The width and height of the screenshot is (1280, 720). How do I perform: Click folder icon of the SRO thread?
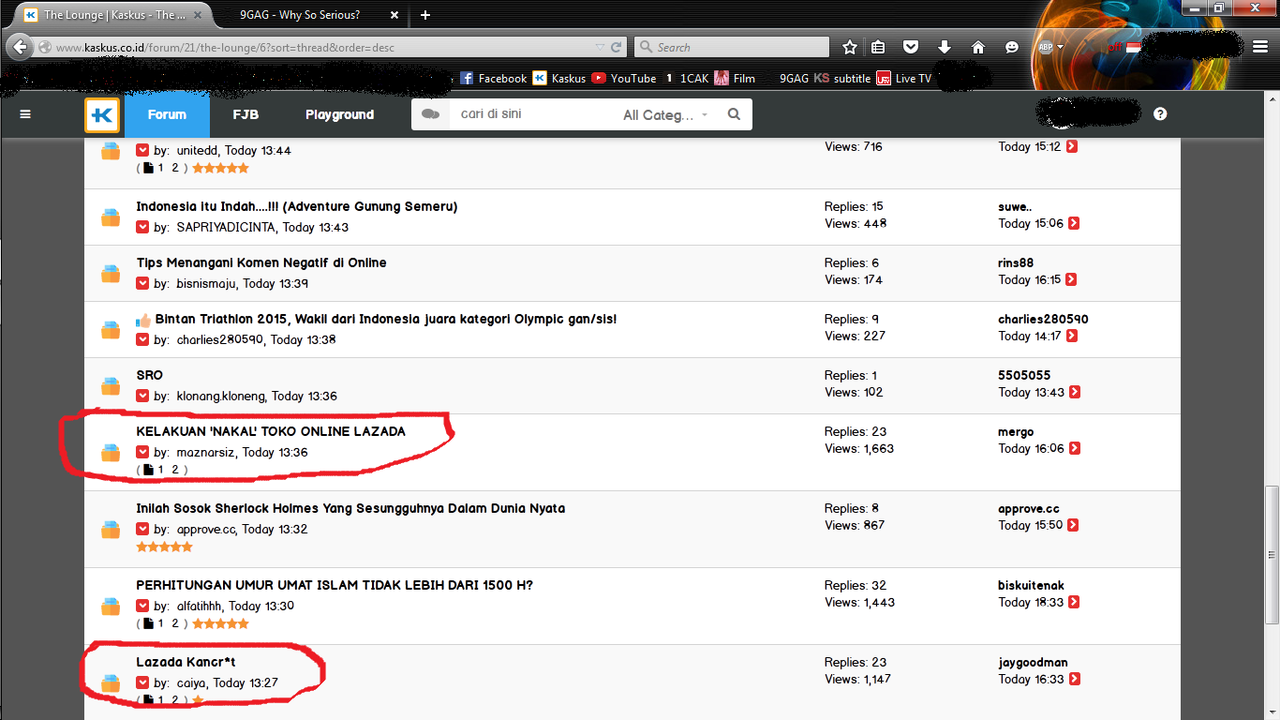(x=111, y=386)
